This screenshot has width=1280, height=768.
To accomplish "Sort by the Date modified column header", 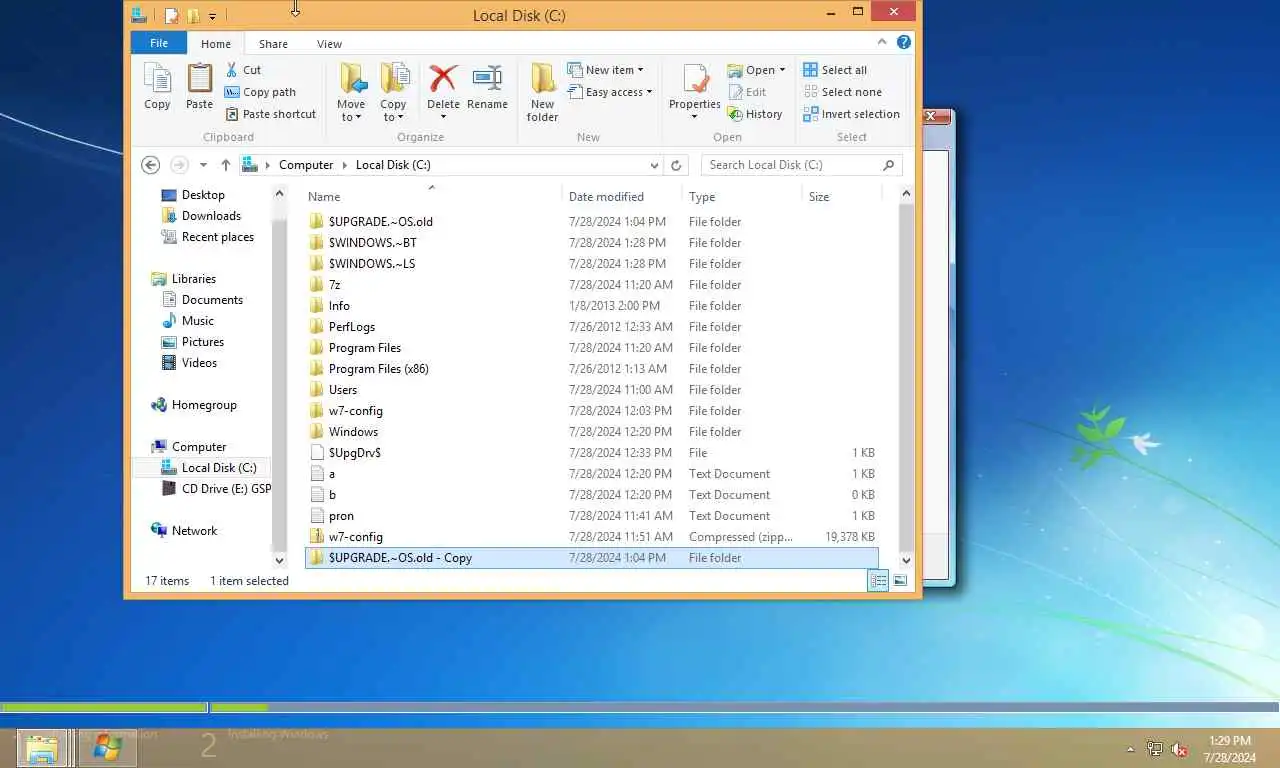I will coord(622,196).
